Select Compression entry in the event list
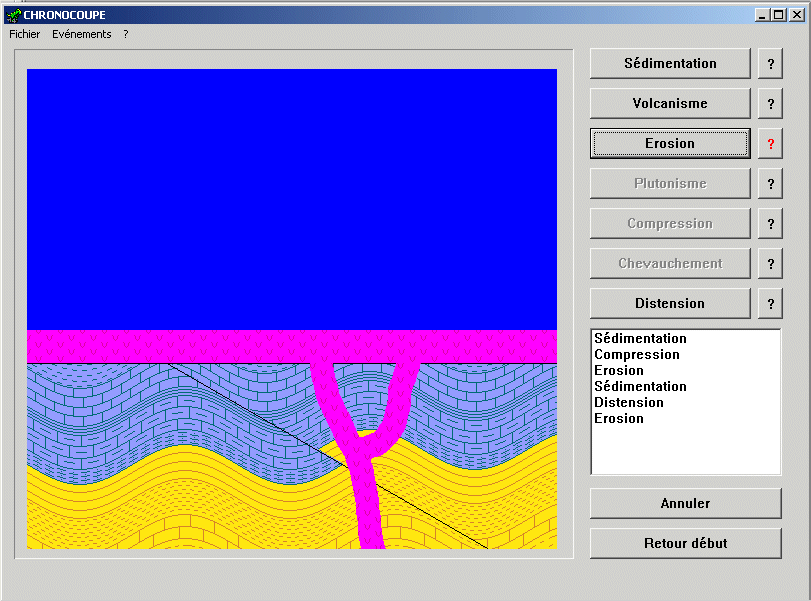The height and width of the screenshot is (601, 811). [636, 355]
